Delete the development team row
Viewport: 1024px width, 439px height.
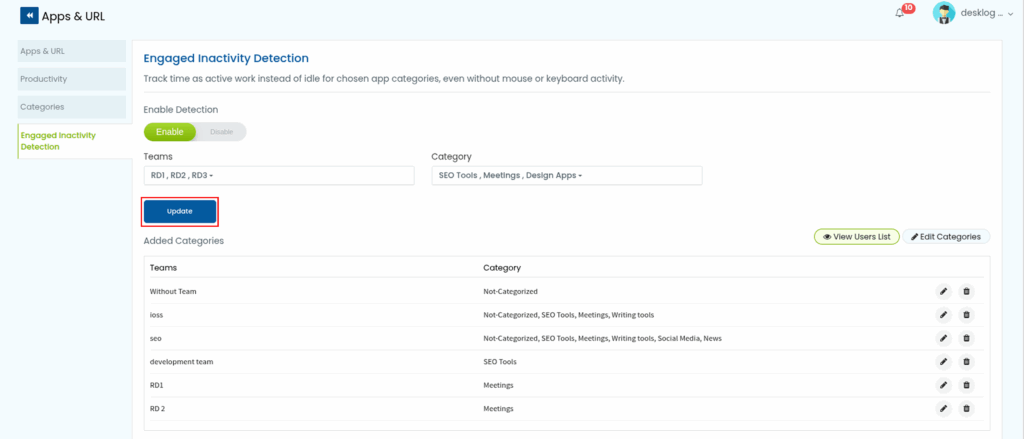[x=966, y=361]
